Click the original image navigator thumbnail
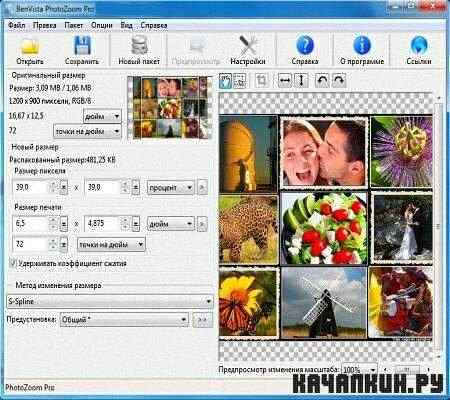 170,107
